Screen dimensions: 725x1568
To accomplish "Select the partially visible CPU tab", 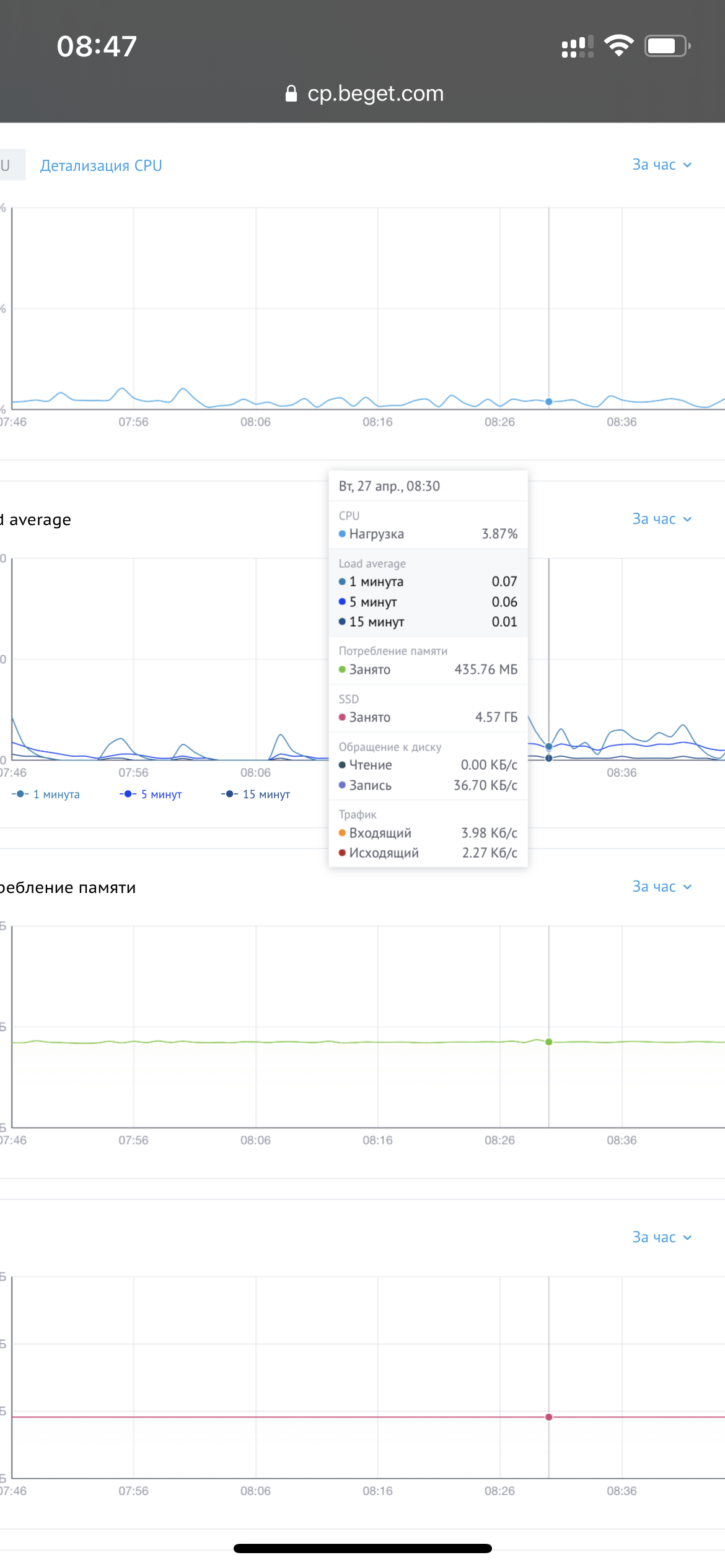I will point(12,165).
